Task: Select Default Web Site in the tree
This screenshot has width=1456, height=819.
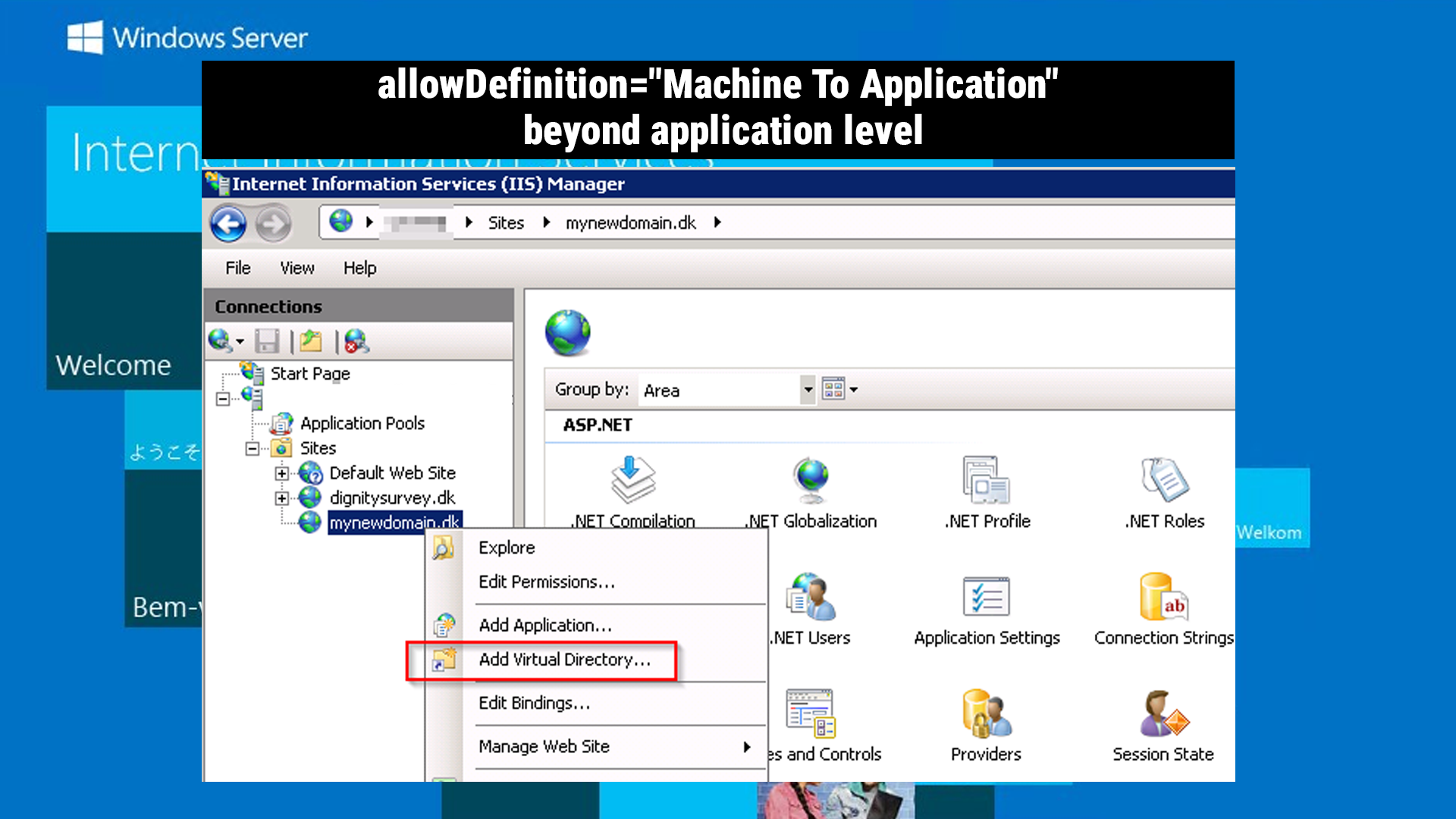Action: coord(392,473)
